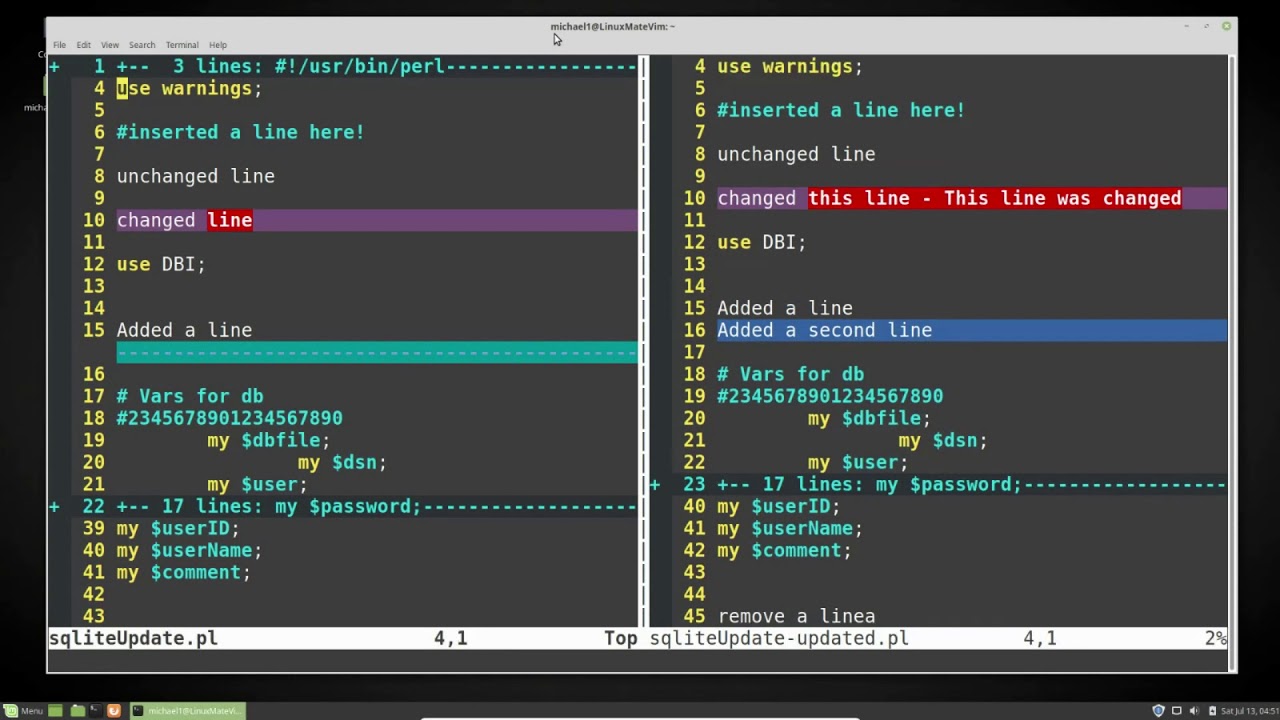Click '#inserted a line here!' in right pane
Image resolution: width=1280 pixels, height=720 pixels.
click(841, 111)
